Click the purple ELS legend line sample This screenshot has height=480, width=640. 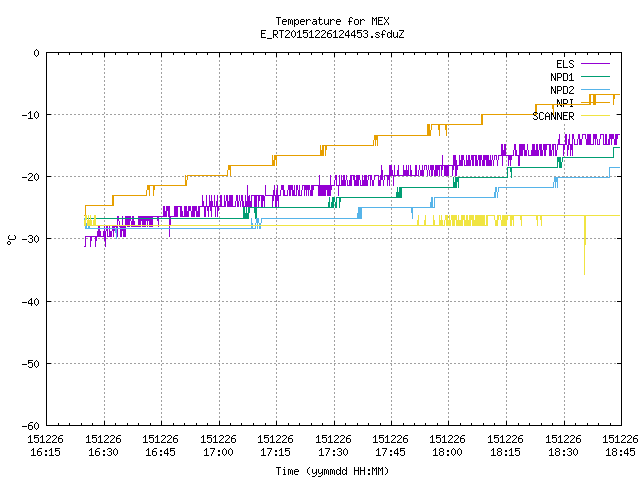[x=595, y=64]
